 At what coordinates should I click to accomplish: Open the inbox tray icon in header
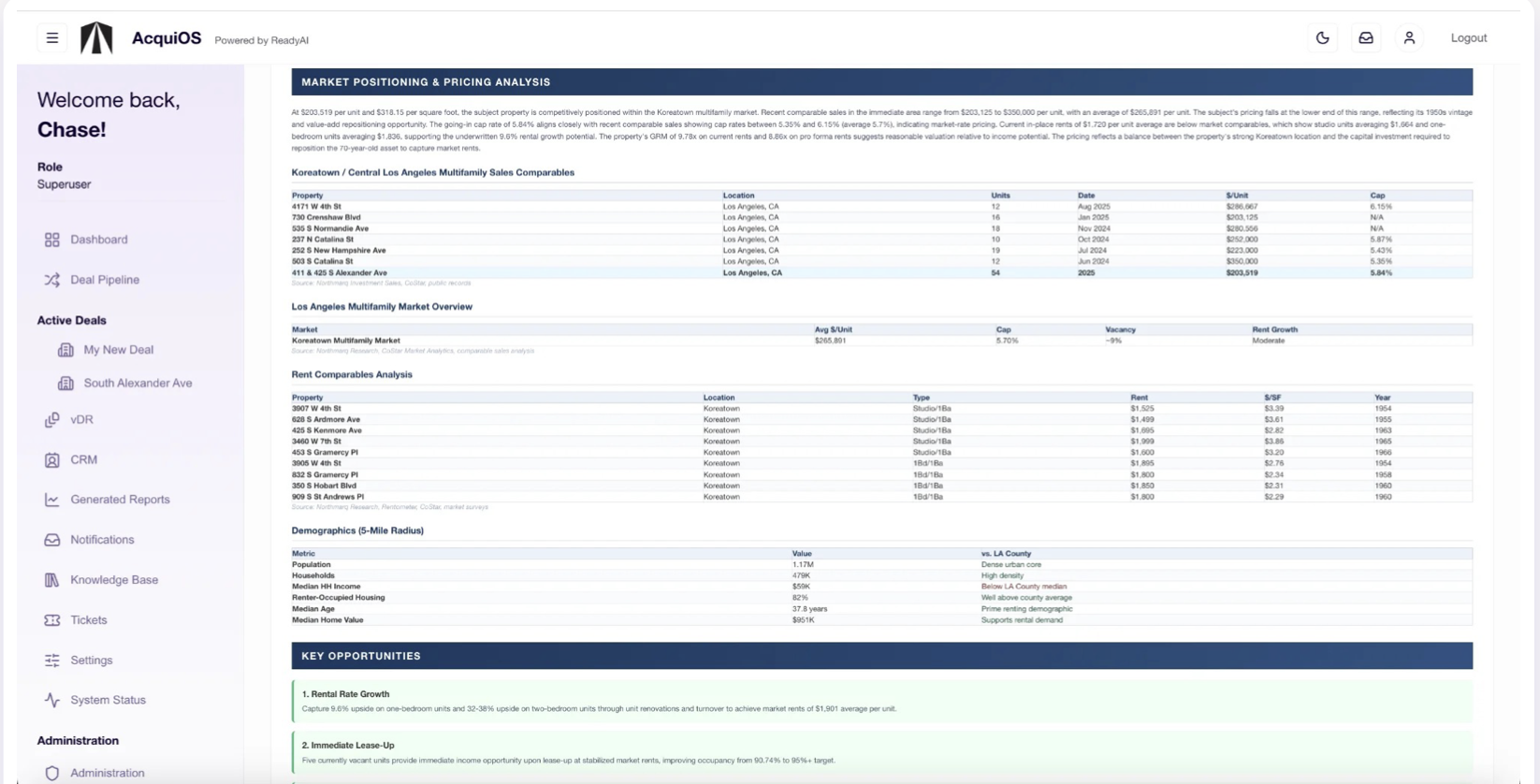(x=1366, y=38)
